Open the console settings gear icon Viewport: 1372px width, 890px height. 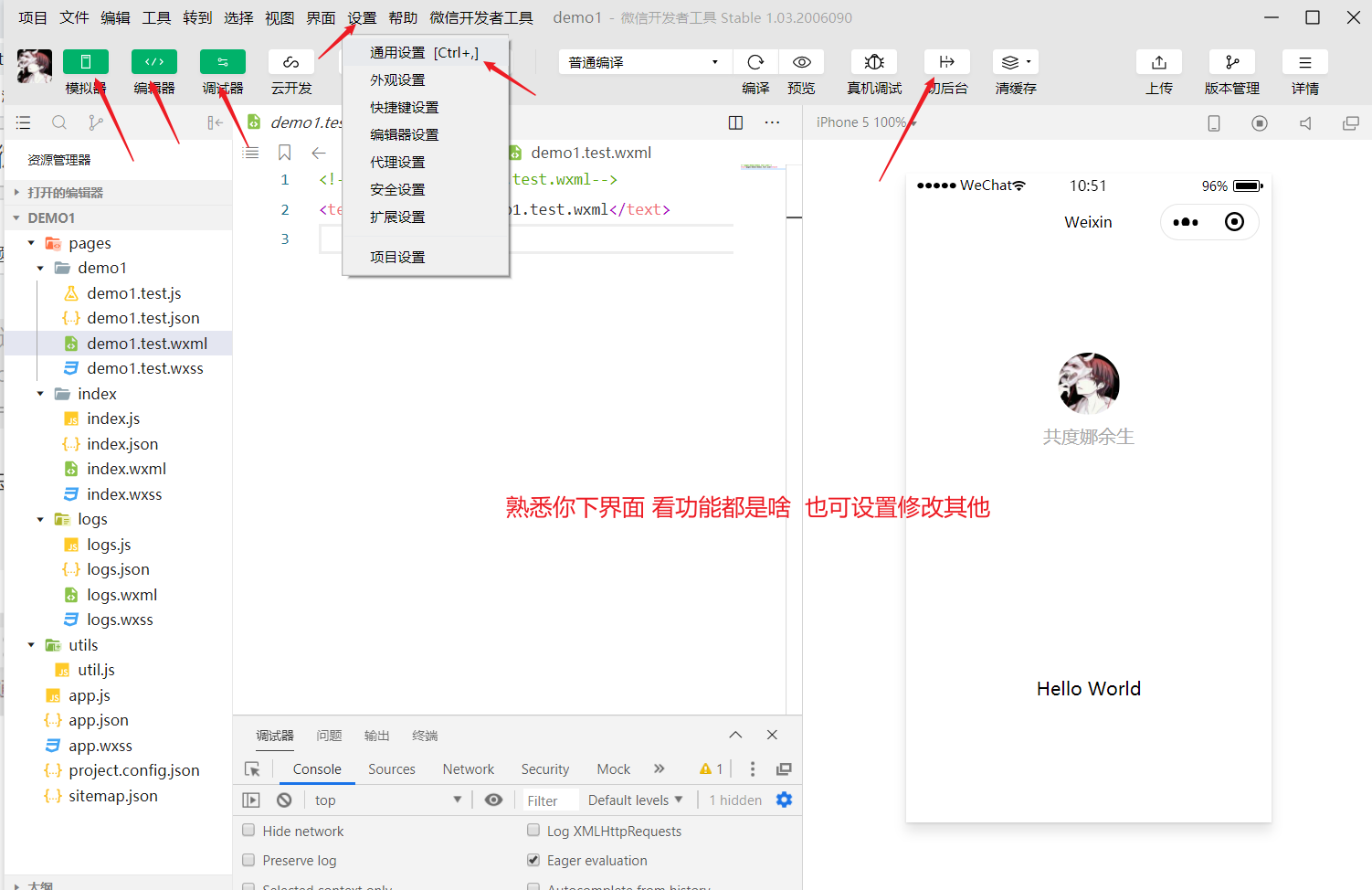(x=784, y=800)
